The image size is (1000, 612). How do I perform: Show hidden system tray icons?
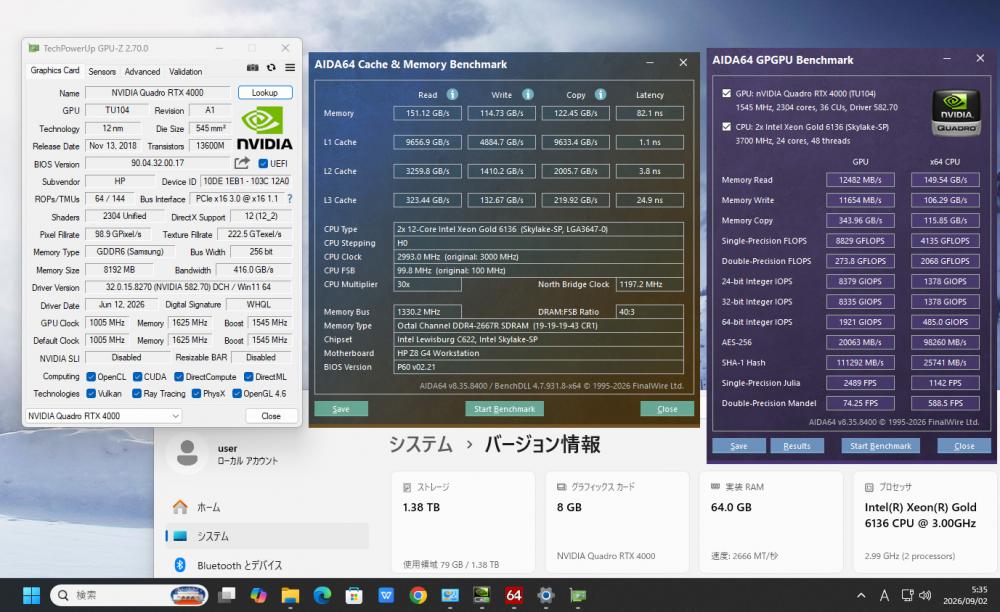pyautogui.click(x=861, y=595)
